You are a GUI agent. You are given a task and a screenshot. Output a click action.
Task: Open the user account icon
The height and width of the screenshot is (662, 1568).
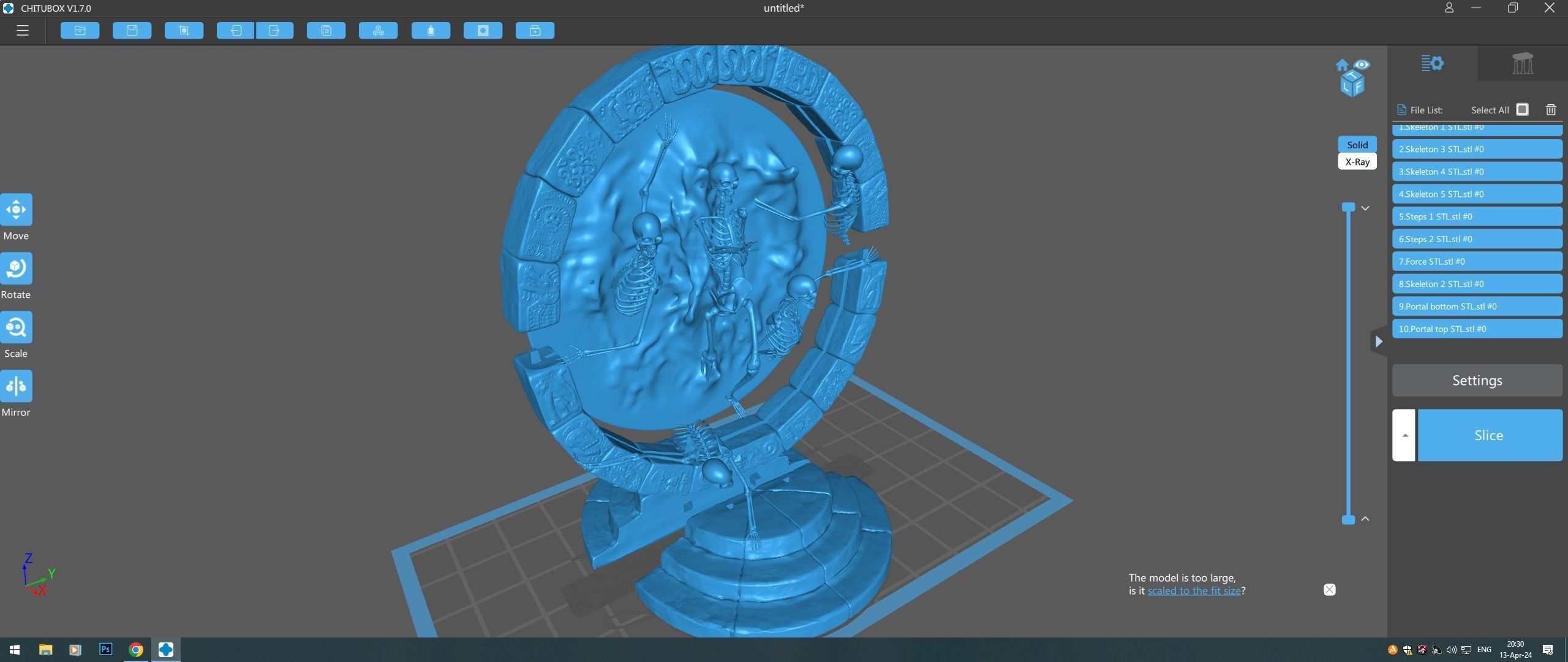(x=1449, y=8)
